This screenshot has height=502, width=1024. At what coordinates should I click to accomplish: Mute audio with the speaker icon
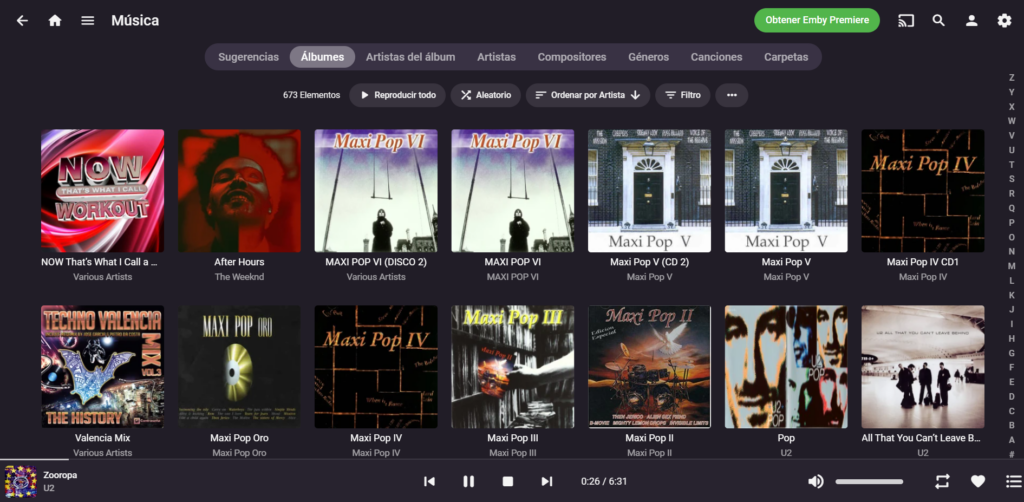816,482
